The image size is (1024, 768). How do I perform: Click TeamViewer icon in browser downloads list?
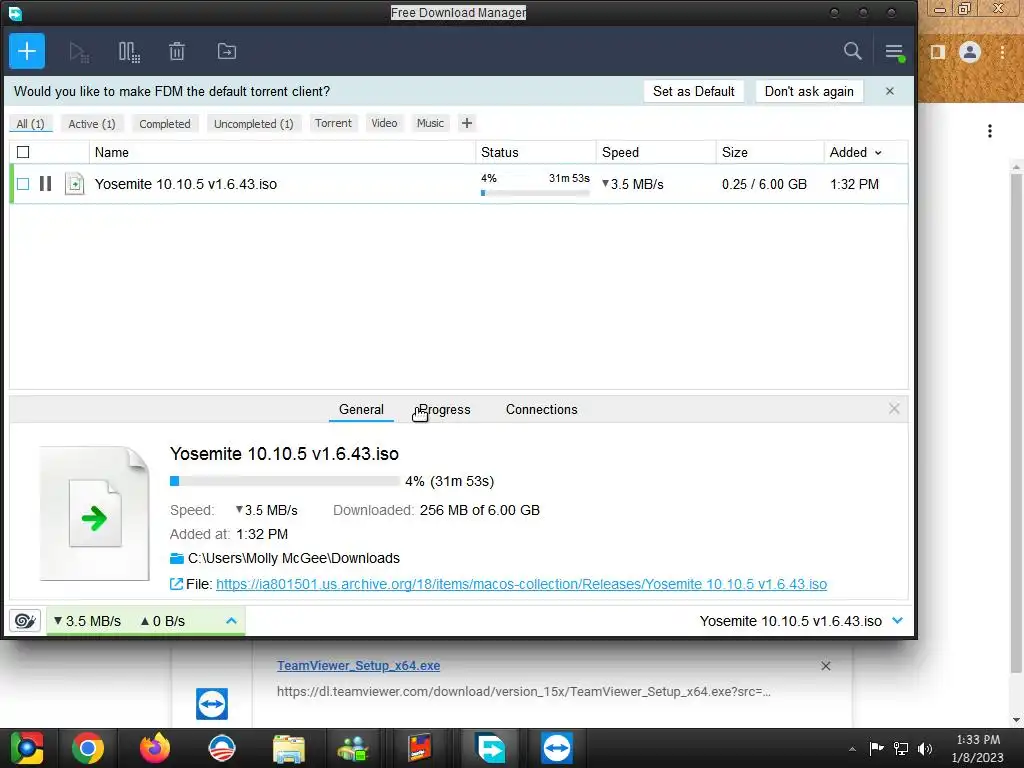(212, 703)
